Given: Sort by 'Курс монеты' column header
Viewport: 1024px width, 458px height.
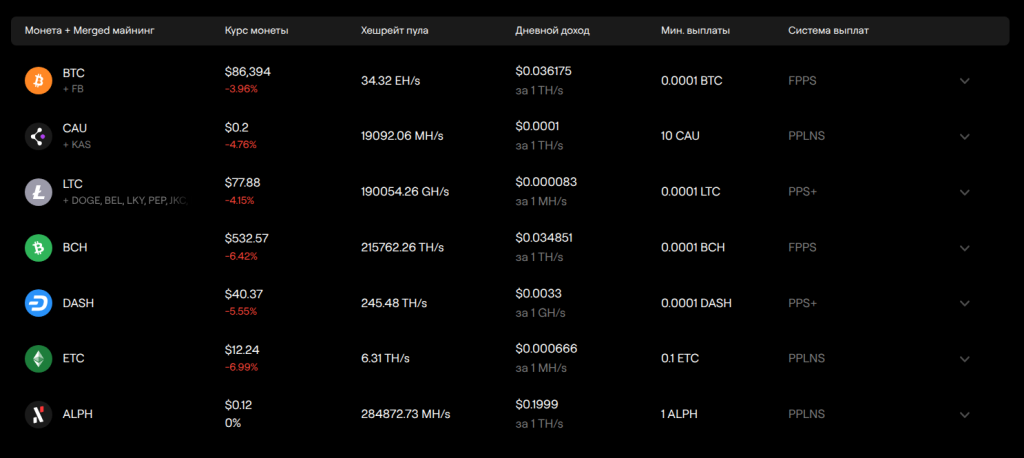Looking at the screenshot, I should 256,31.
